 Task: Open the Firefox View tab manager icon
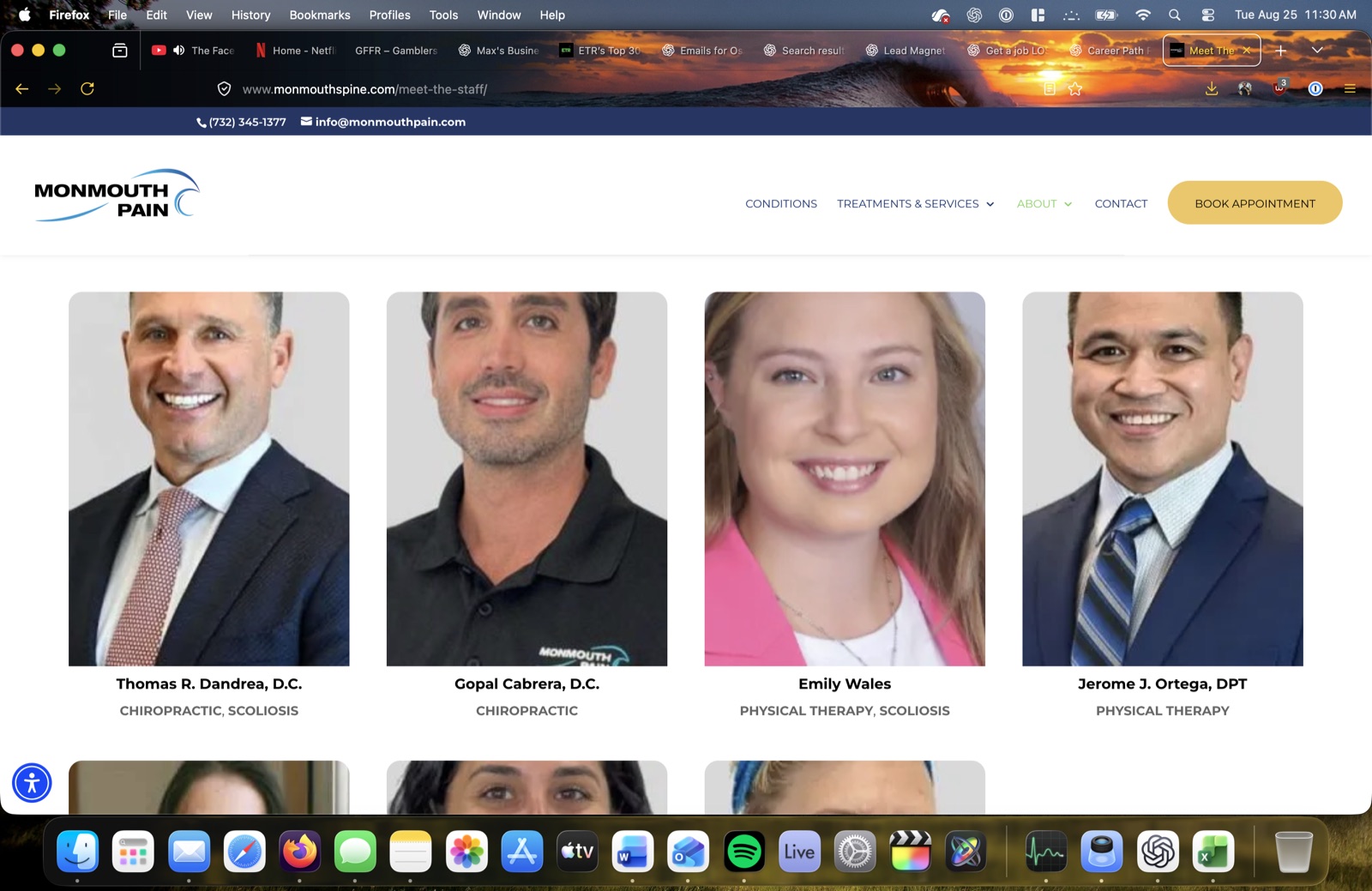120,51
